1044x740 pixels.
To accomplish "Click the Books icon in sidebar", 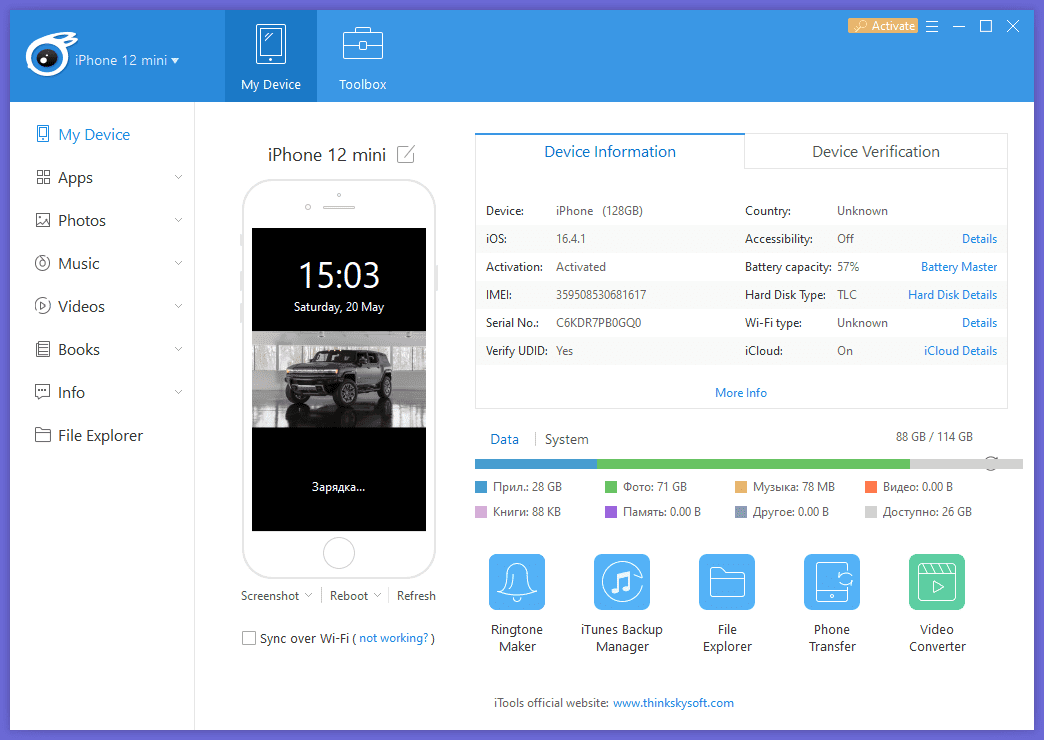I will click(x=43, y=349).
